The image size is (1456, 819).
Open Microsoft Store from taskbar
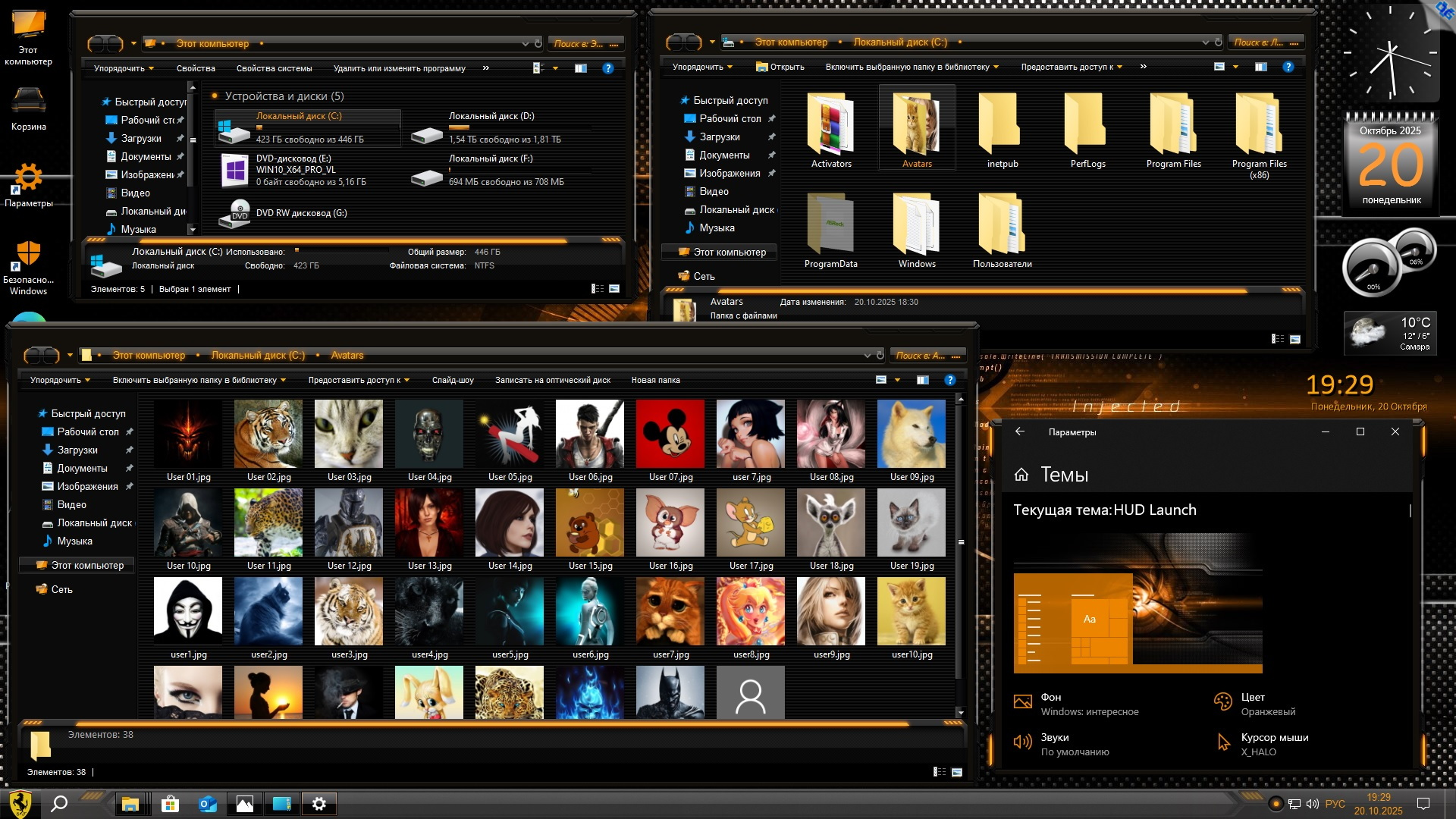(x=170, y=804)
